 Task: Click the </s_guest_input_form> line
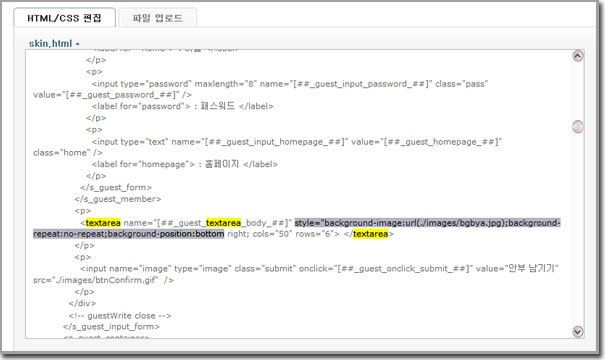click(111, 327)
